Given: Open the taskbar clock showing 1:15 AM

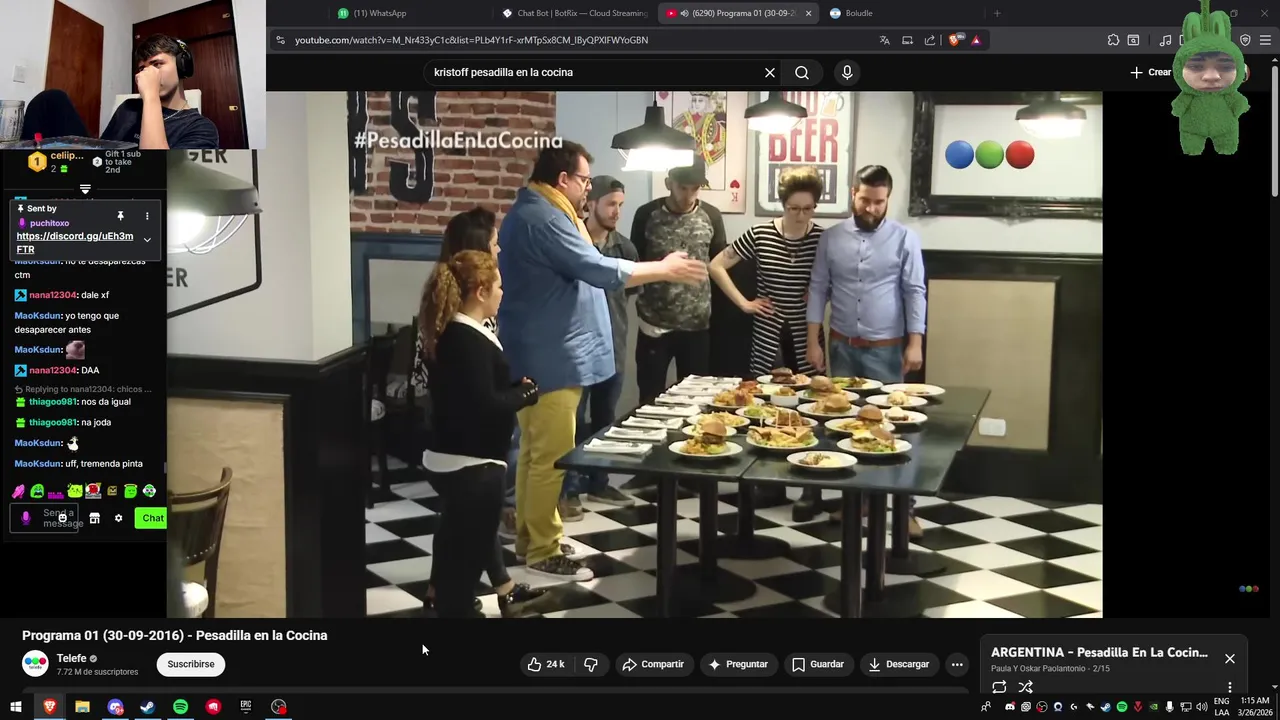Looking at the screenshot, I should pos(1255,707).
